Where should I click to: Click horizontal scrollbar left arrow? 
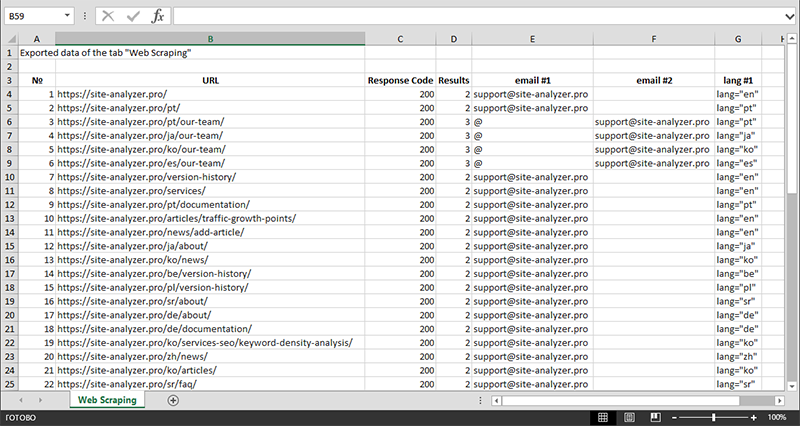pyautogui.click(x=496, y=401)
